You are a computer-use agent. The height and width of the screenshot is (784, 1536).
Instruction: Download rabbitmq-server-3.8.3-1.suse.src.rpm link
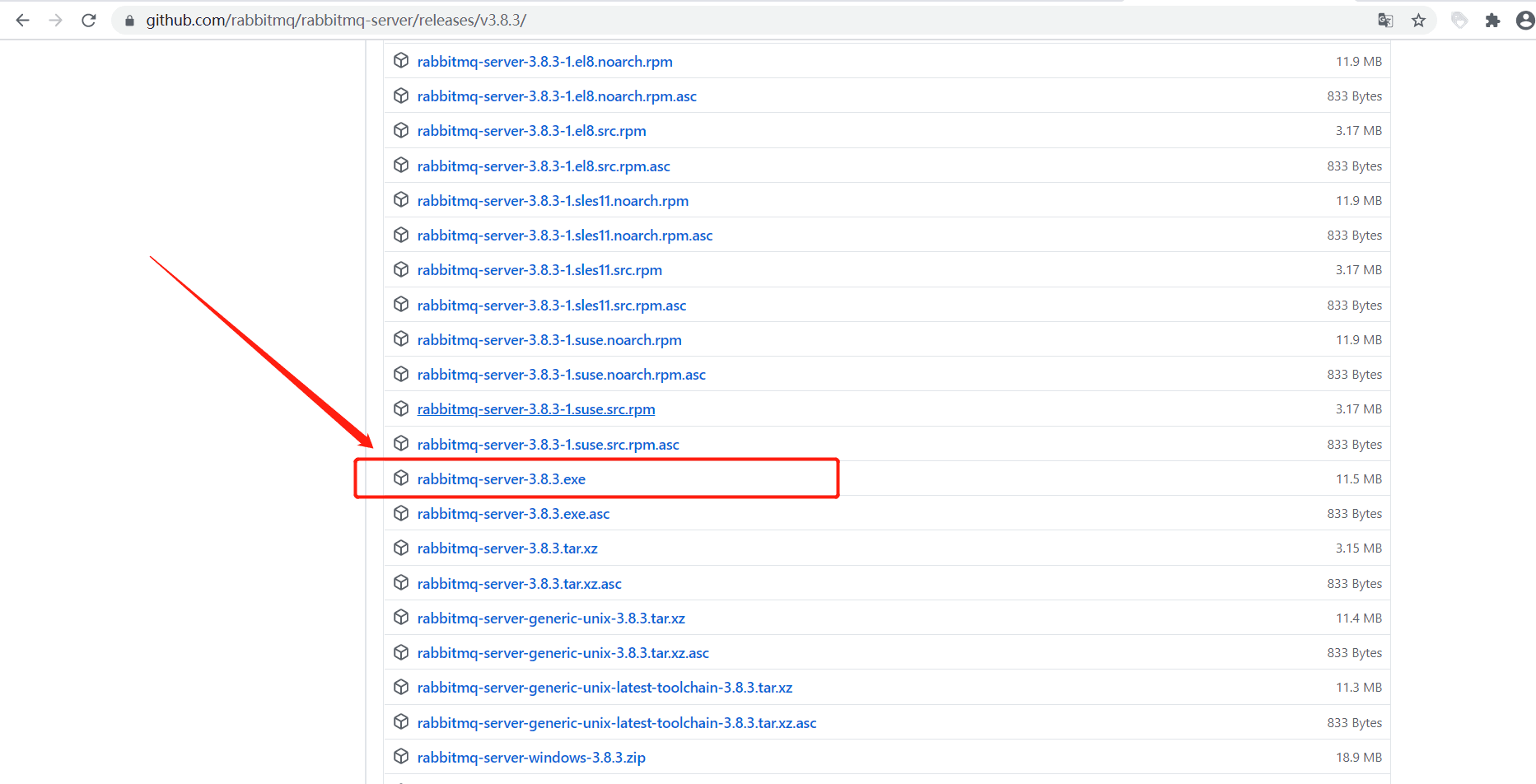click(x=536, y=409)
